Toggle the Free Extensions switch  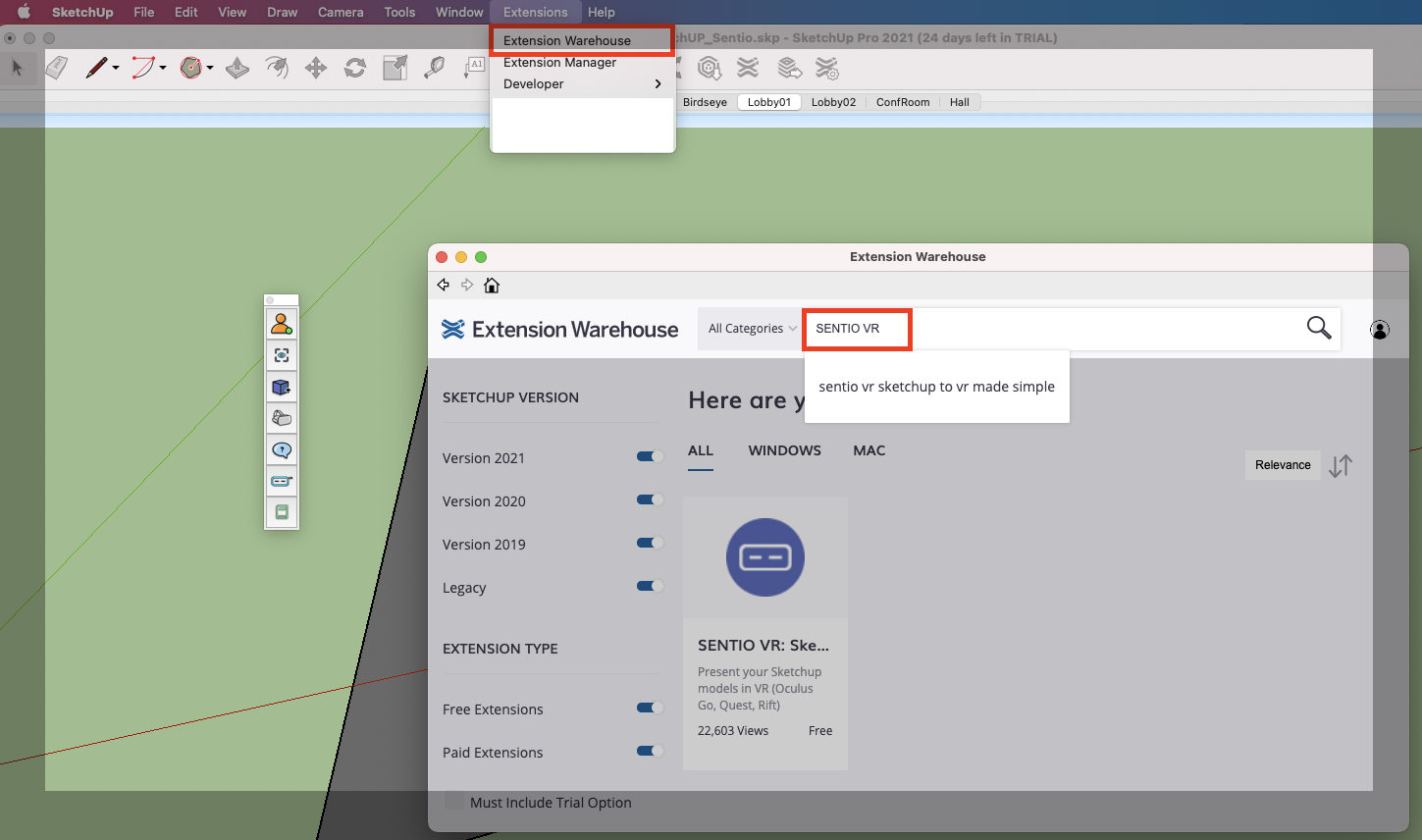[x=650, y=708]
